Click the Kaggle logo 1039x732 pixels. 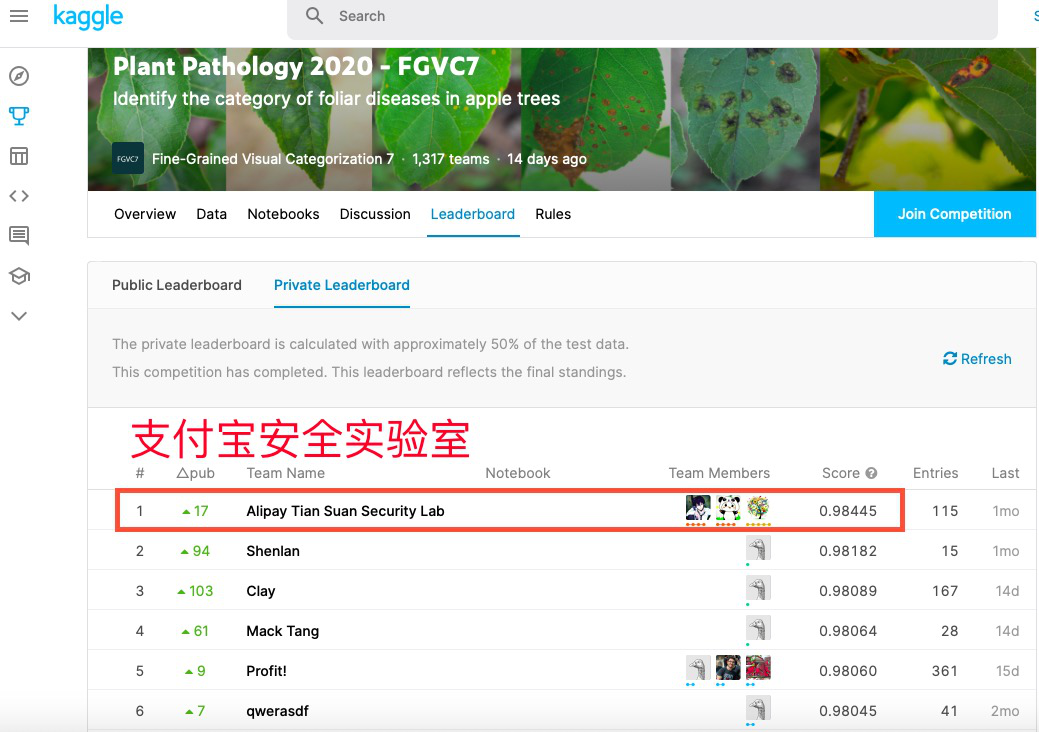coord(88,16)
